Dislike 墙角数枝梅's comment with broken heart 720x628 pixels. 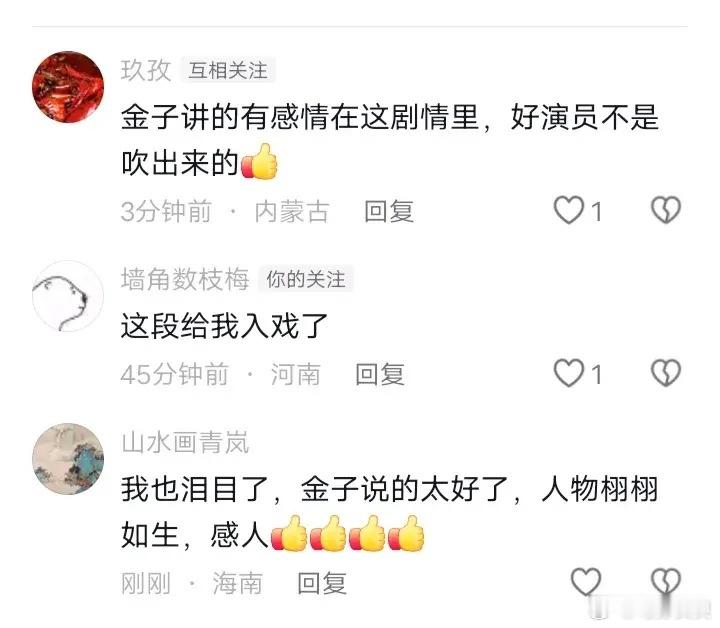(666, 373)
